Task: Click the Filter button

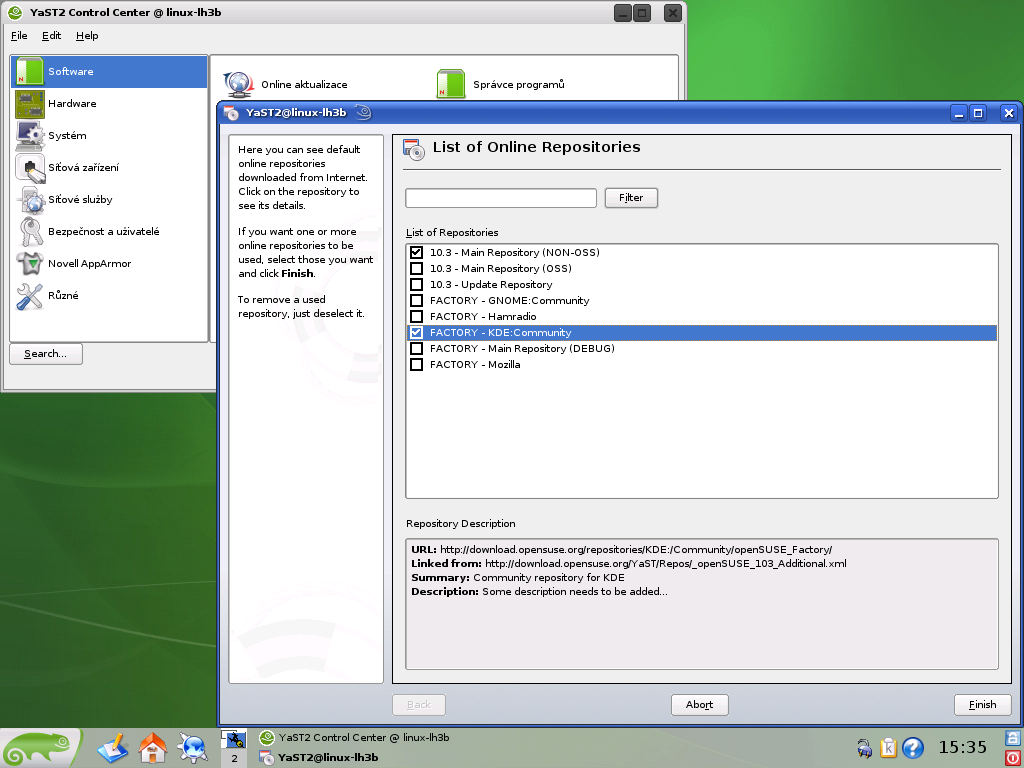Action: click(x=631, y=198)
